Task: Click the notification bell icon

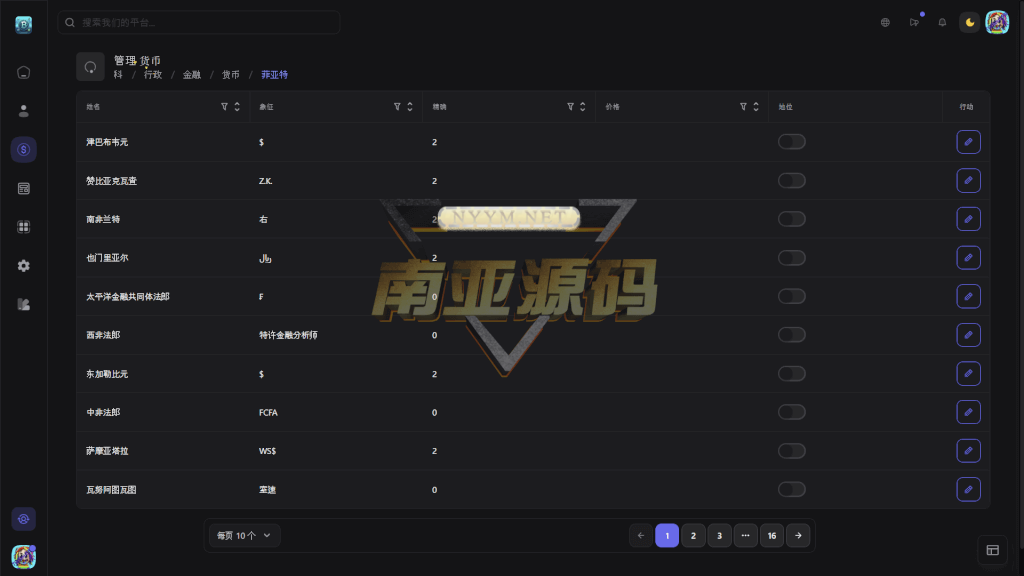Action: tap(942, 23)
